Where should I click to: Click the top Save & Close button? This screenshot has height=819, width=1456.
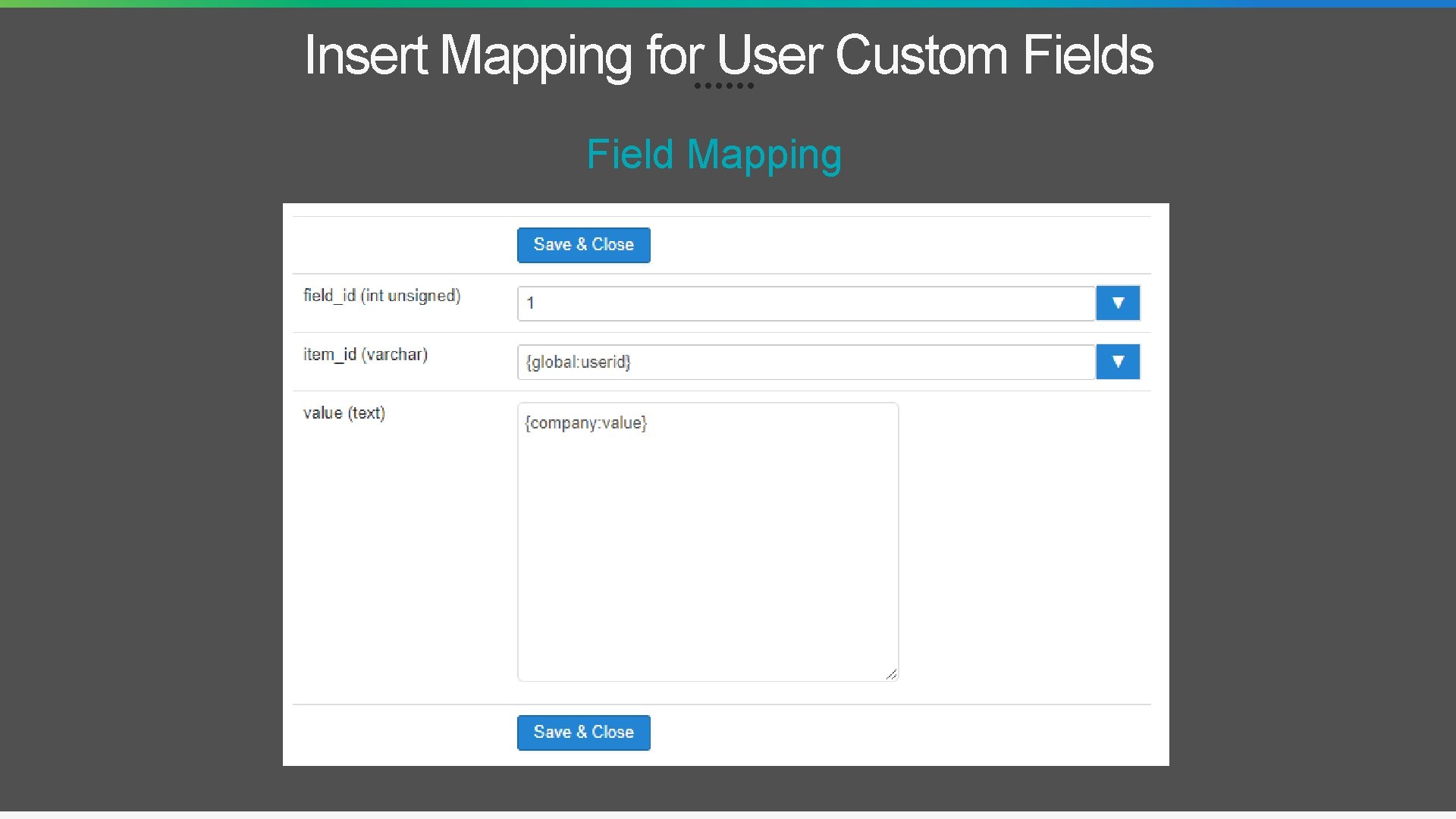(583, 245)
